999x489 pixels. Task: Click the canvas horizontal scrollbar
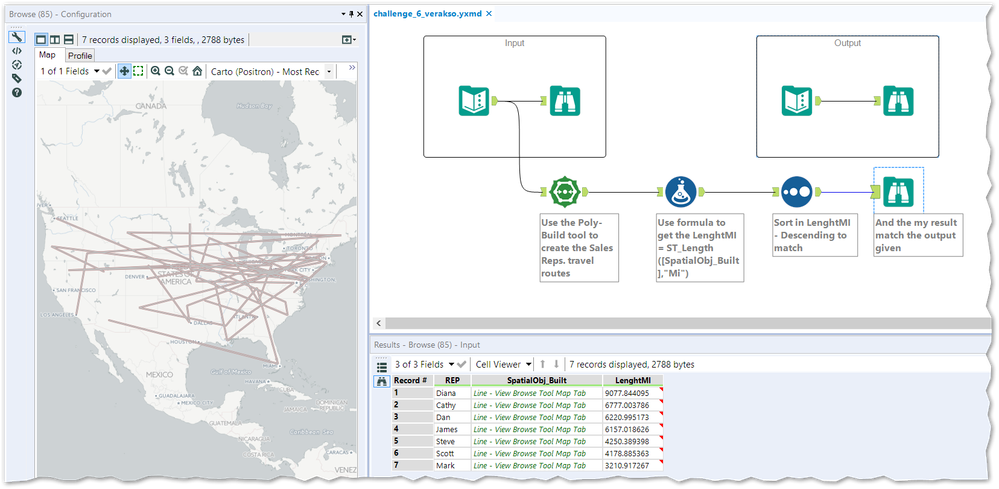point(688,323)
